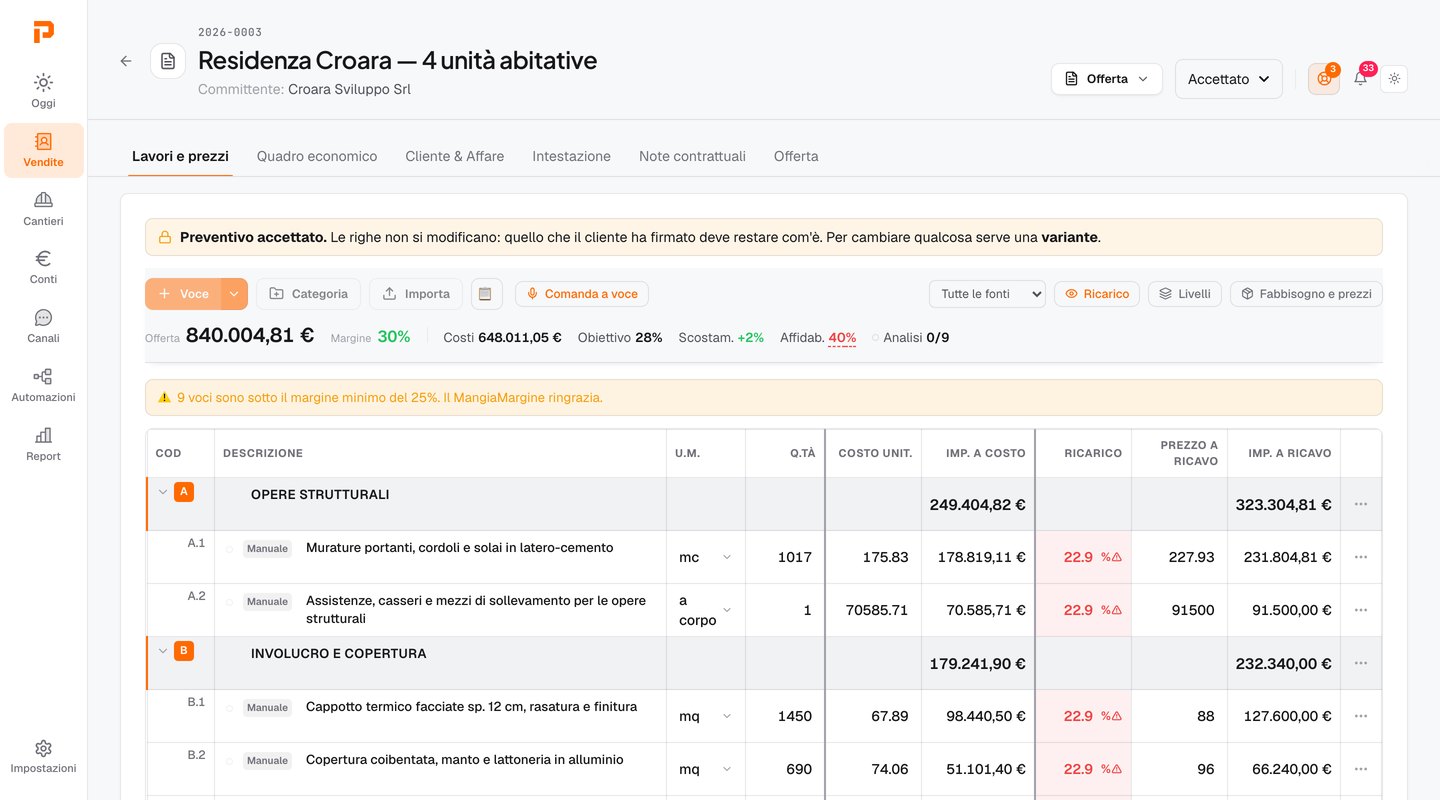1440x800 pixels.
Task: Open the dropdown arrow beside Voce
Action: tap(234, 294)
